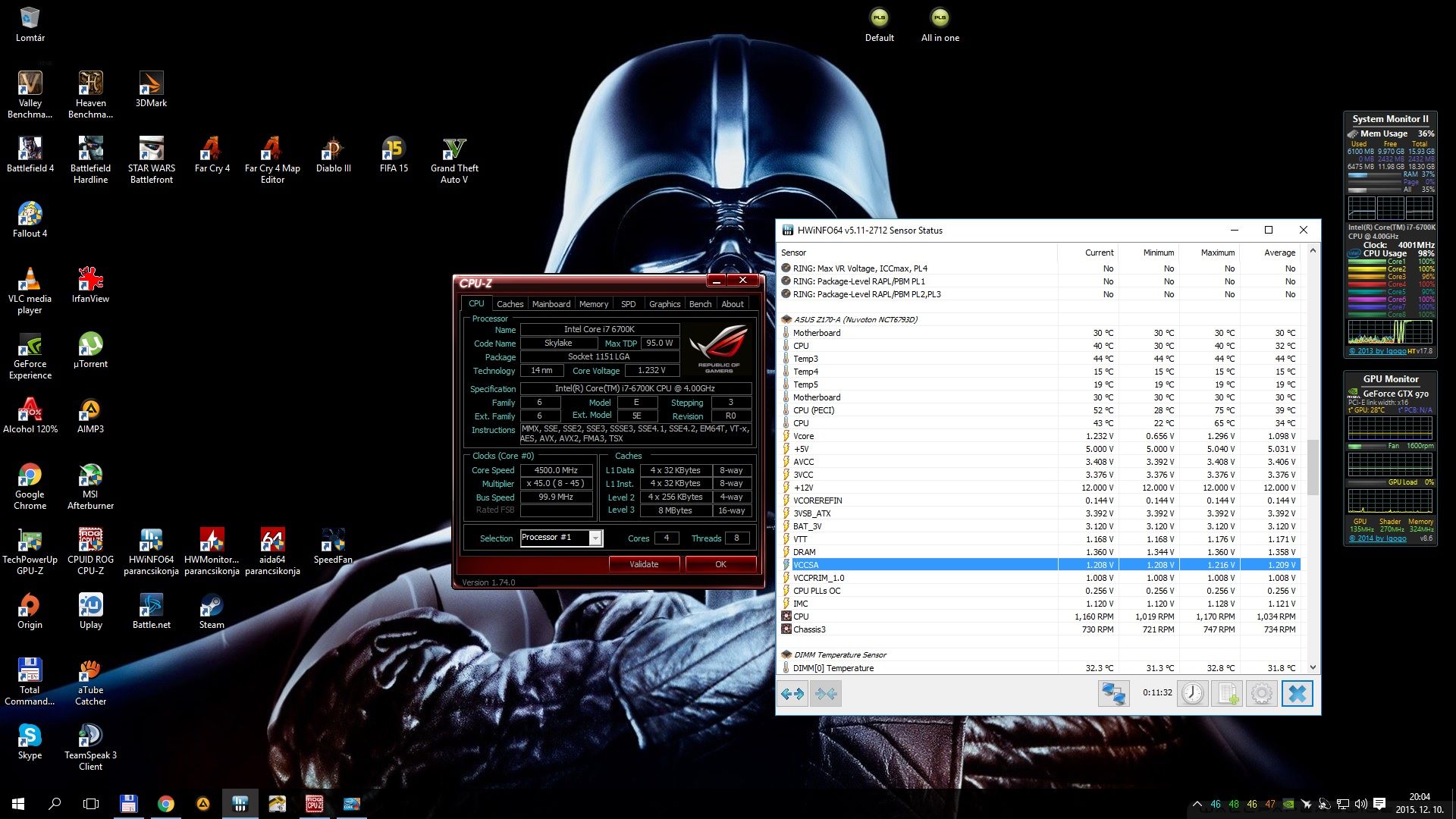Select the VCCPRIM_1.0 sensor row

(x=1040, y=578)
